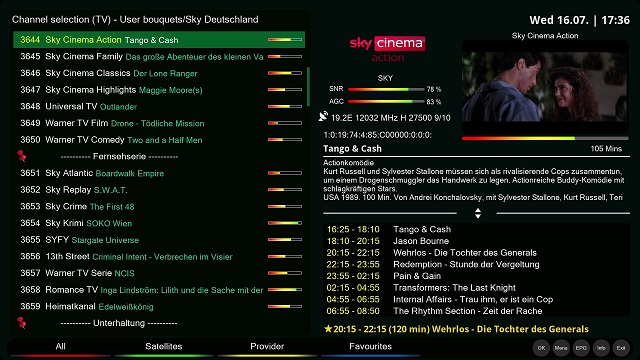
Task: Switch to the Favourites tab
Action: point(370,347)
